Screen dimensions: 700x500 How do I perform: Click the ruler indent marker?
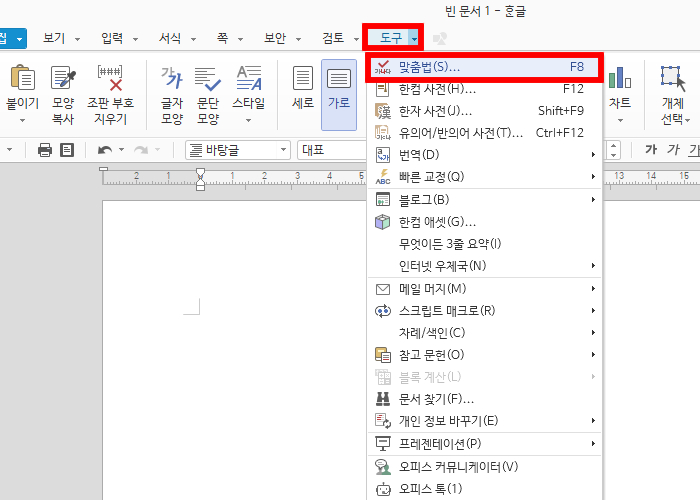coord(200,179)
